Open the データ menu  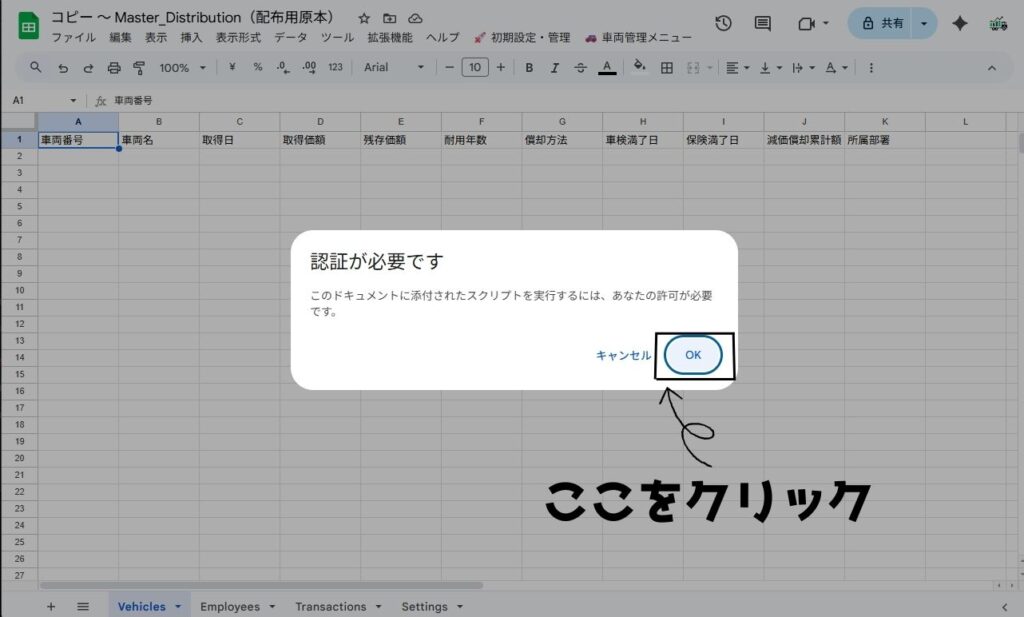pos(290,38)
